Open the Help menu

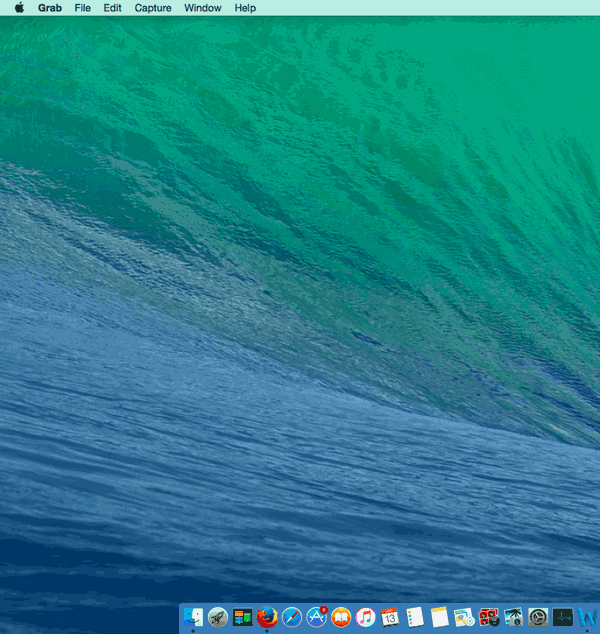pyautogui.click(x=245, y=8)
